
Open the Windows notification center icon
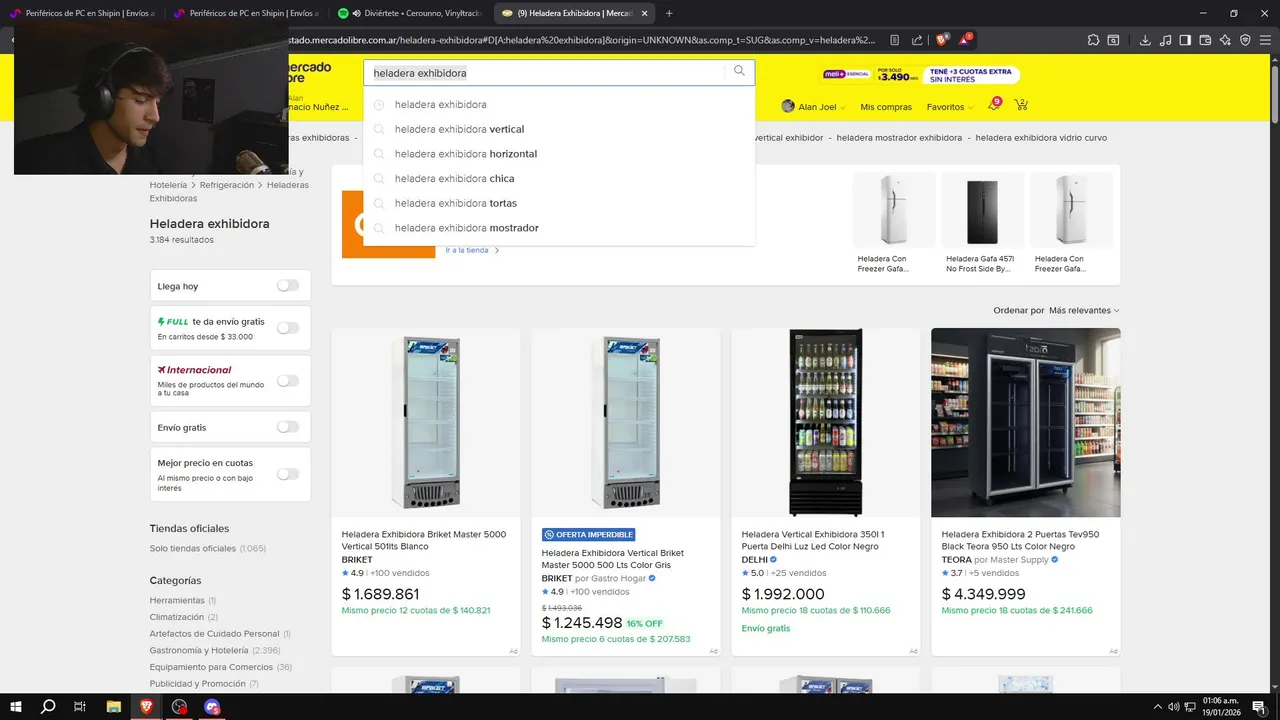1259,707
